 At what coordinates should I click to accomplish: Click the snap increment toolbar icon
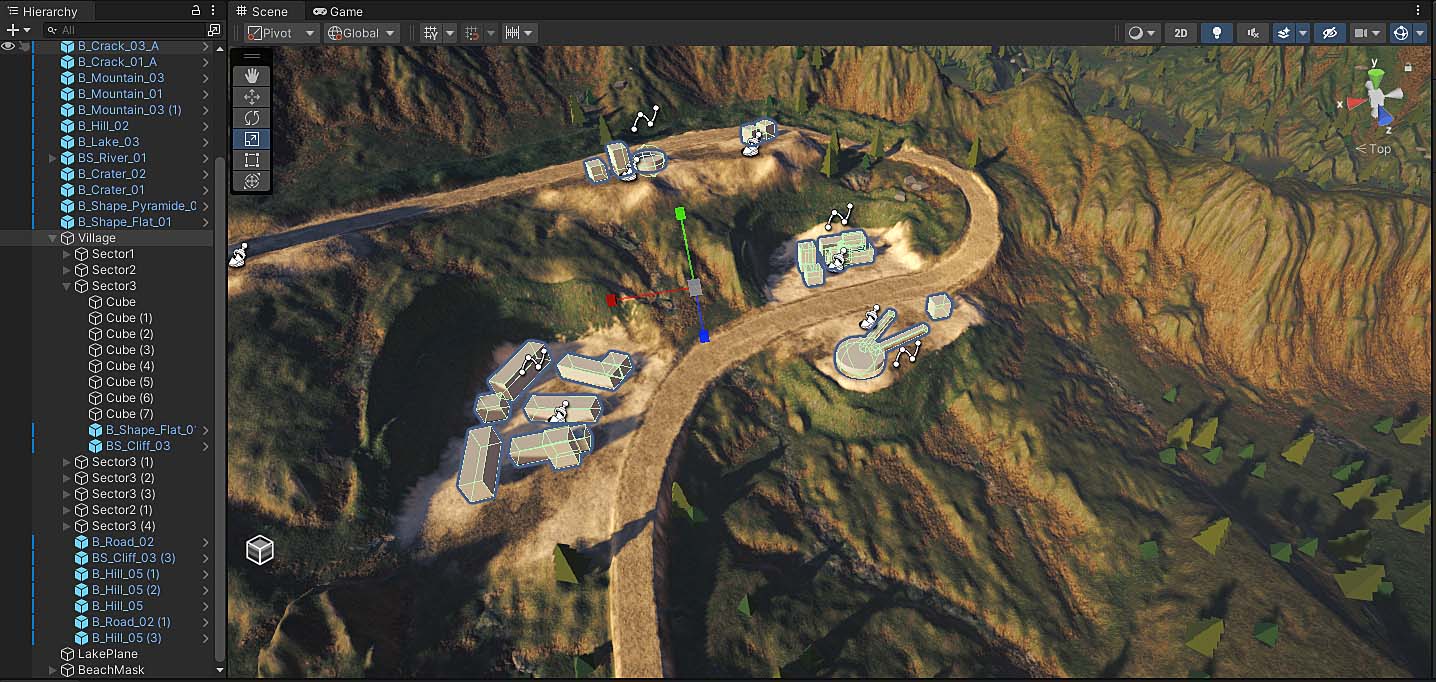coord(512,32)
